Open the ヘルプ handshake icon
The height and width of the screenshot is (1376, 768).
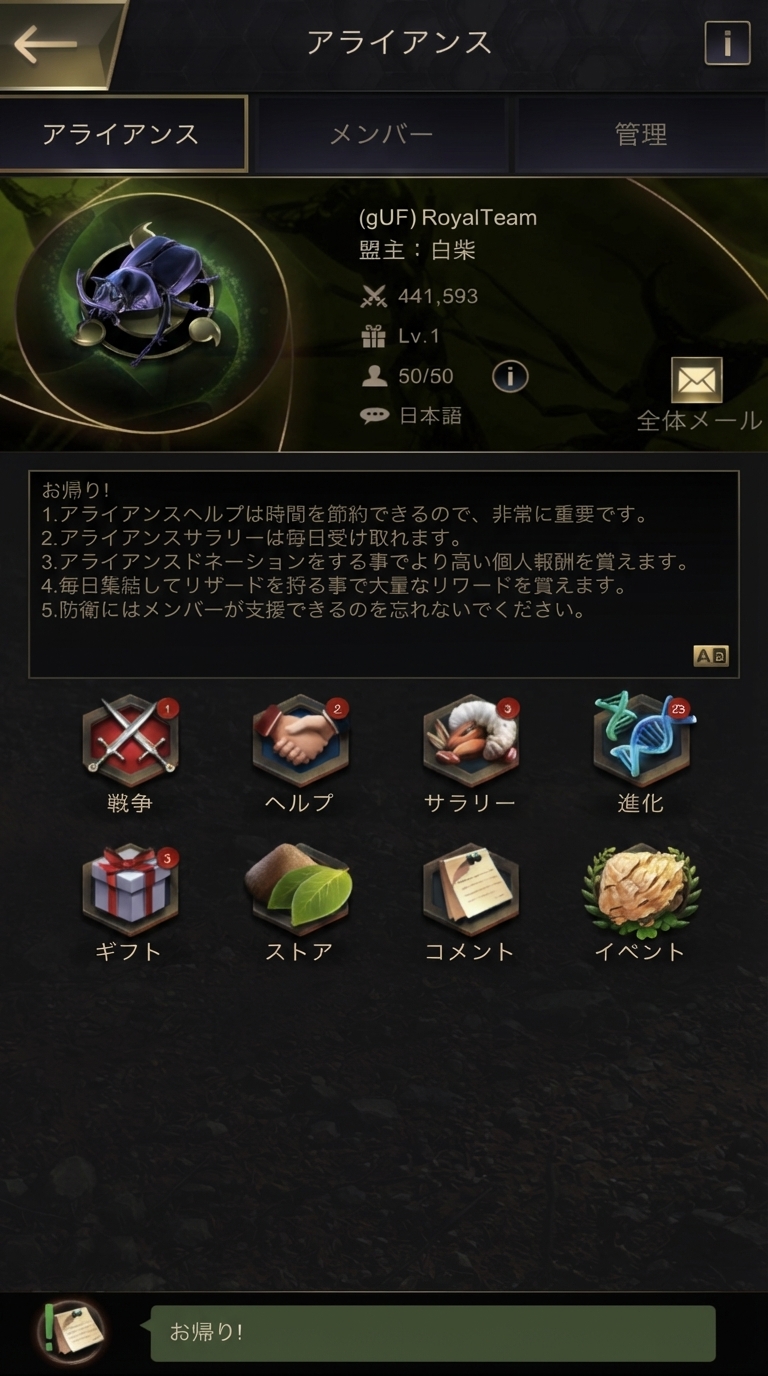(301, 741)
